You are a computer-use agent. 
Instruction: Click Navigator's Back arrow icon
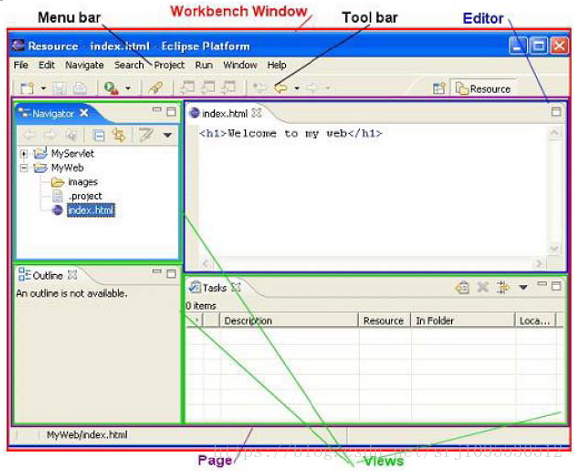point(30,135)
